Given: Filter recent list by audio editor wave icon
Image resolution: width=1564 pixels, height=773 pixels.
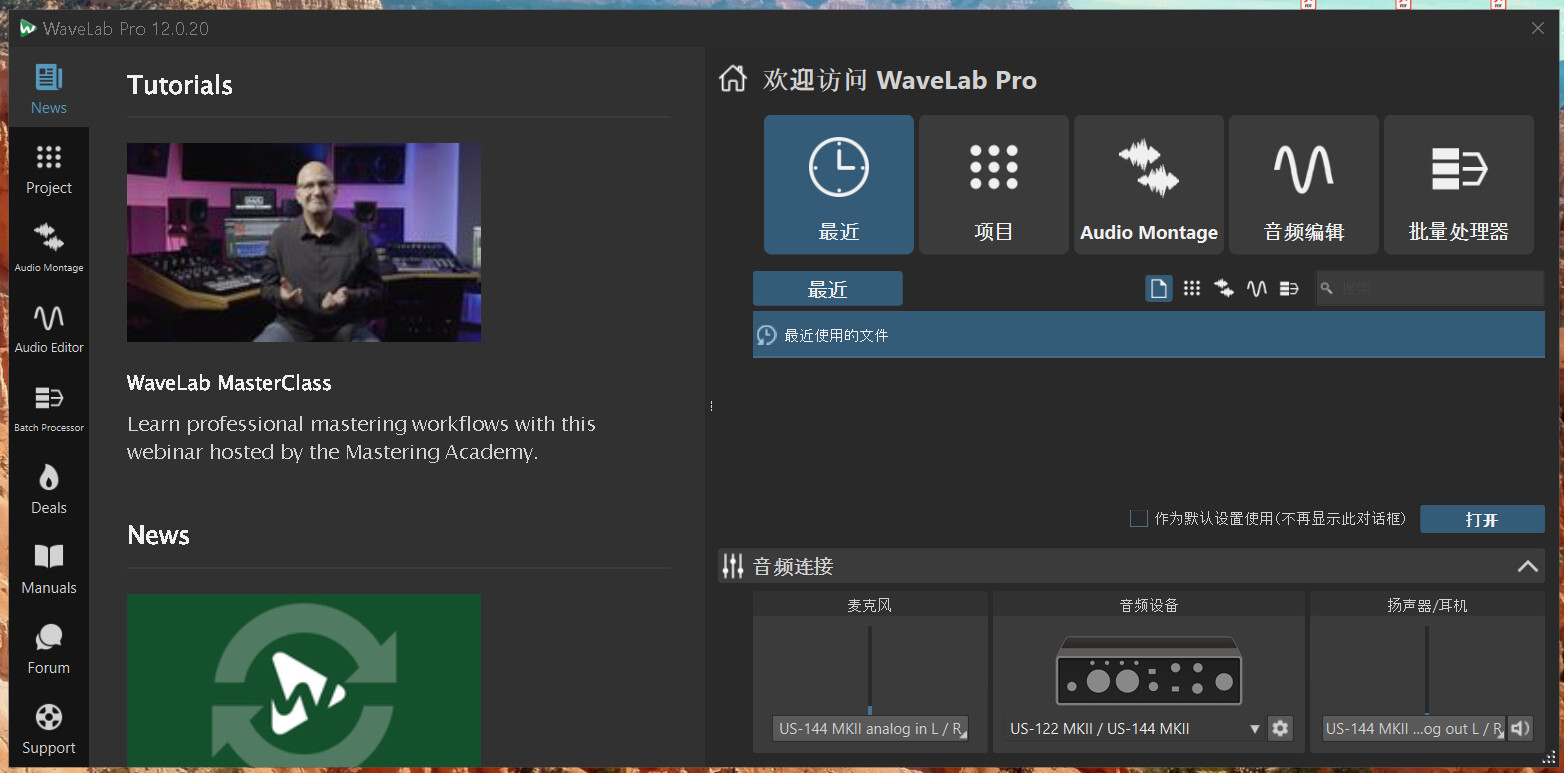Looking at the screenshot, I should [x=1257, y=289].
